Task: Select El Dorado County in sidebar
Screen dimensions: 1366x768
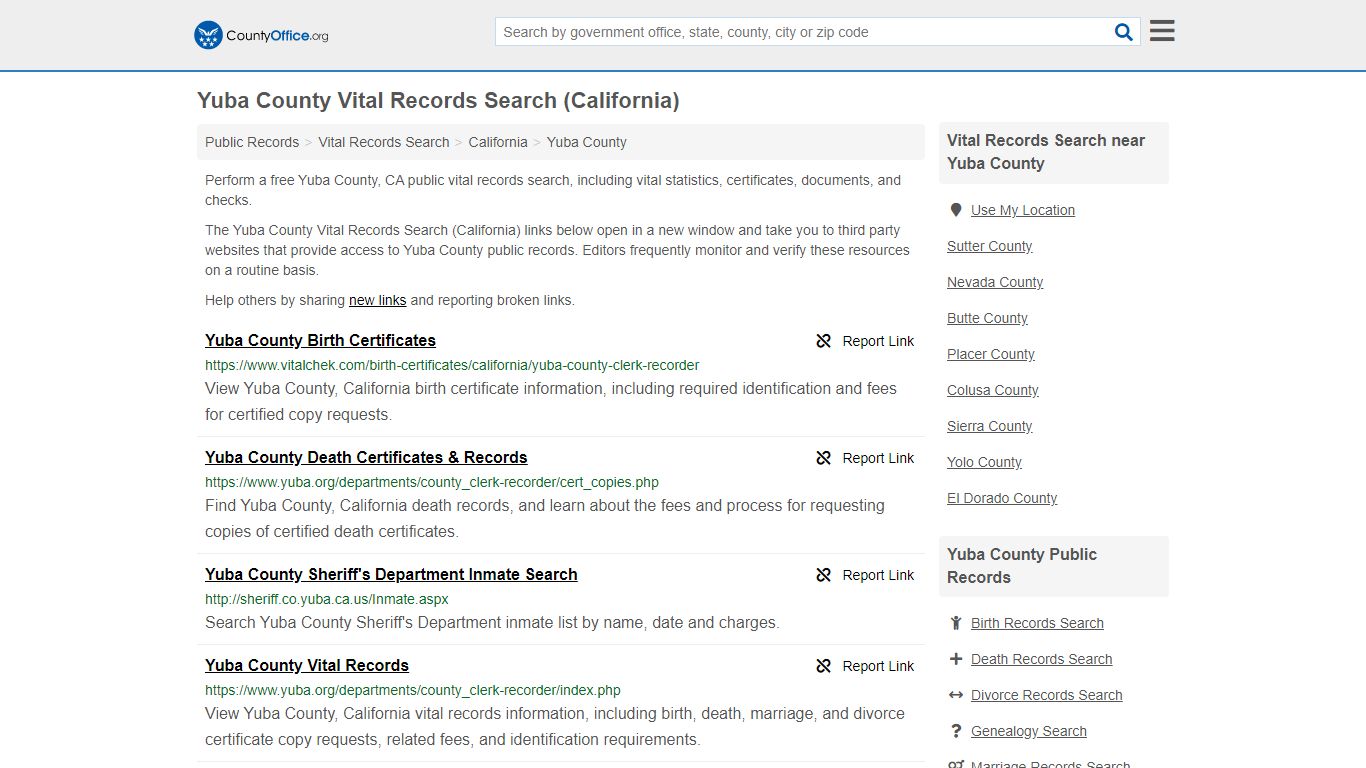Action: pyautogui.click(x=1002, y=498)
